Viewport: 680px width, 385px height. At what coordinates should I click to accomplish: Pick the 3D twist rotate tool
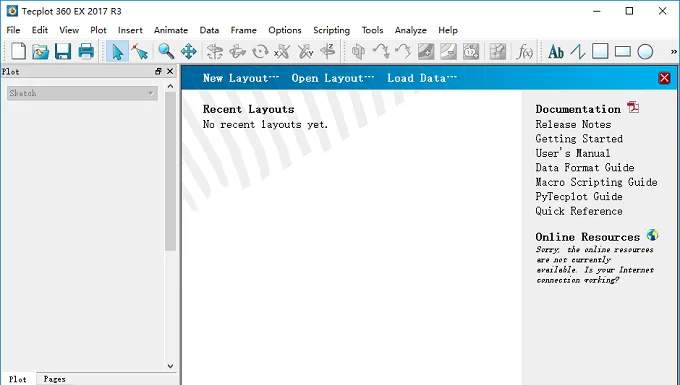pos(260,52)
